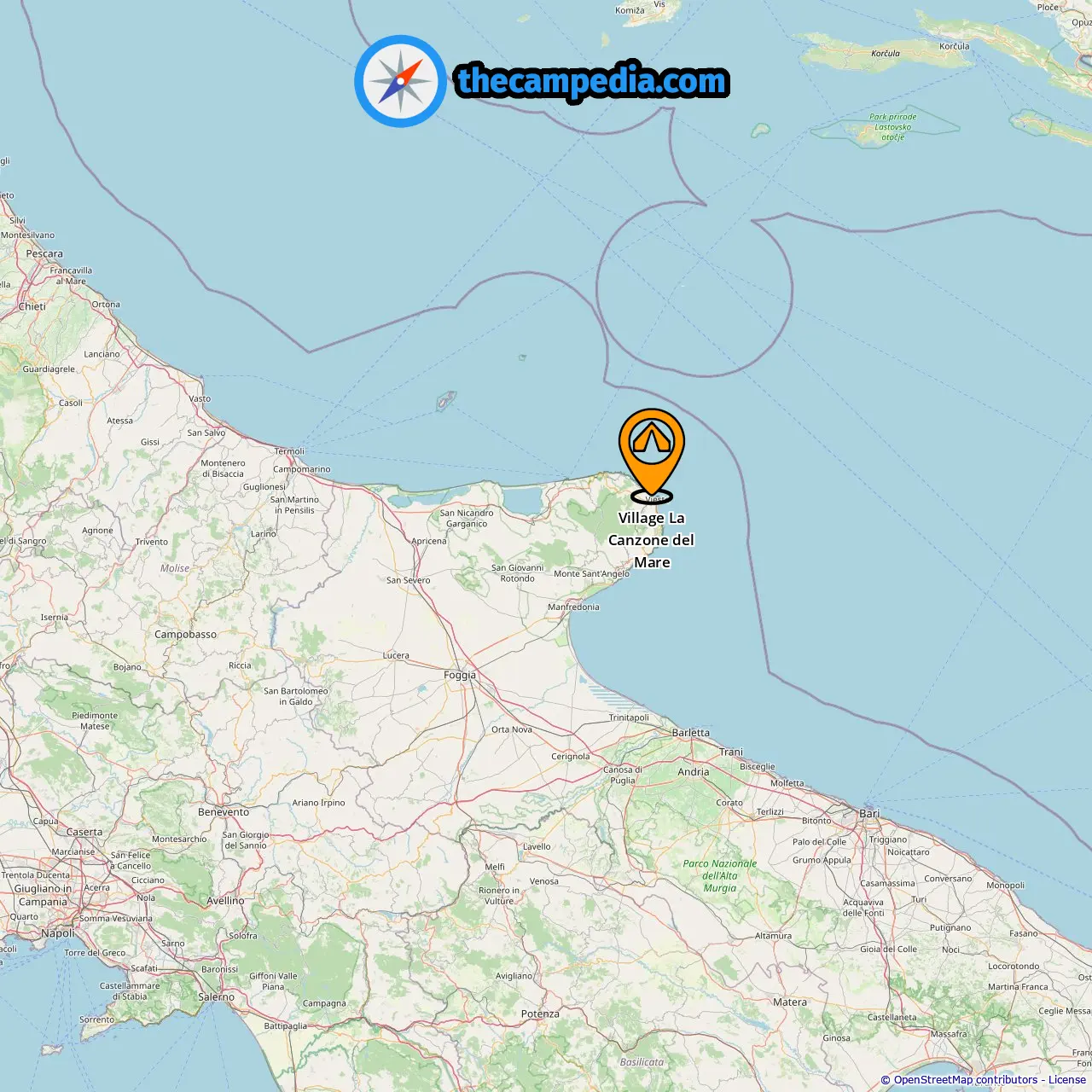Click the Matera city label

pos(790,1002)
